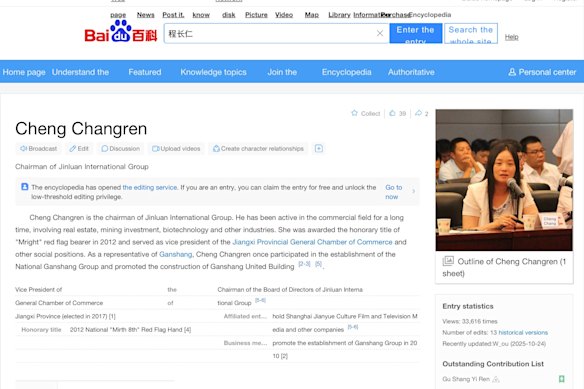
Task: Click Create character relationships button
Action: [x=258, y=149]
